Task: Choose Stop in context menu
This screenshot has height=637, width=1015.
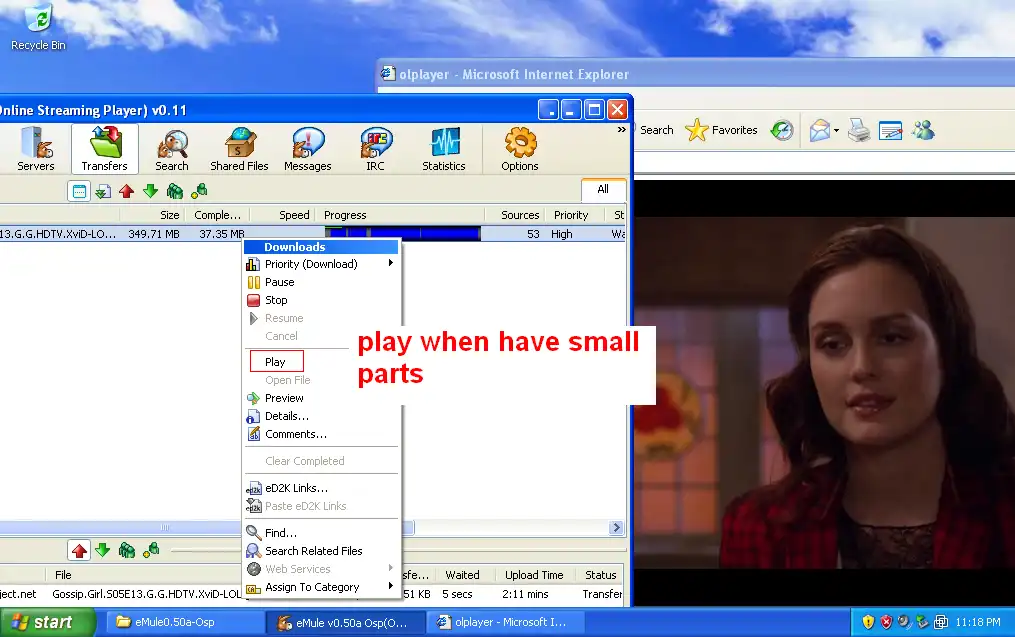Action: [321, 300]
